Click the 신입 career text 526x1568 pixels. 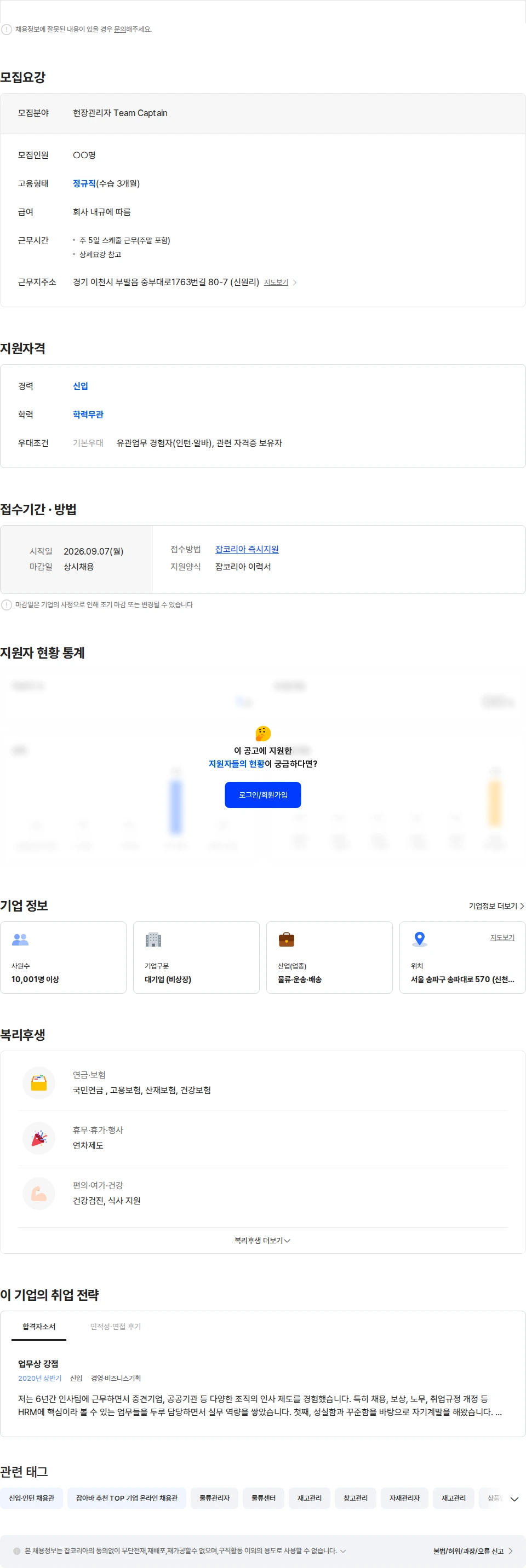coord(81,386)
